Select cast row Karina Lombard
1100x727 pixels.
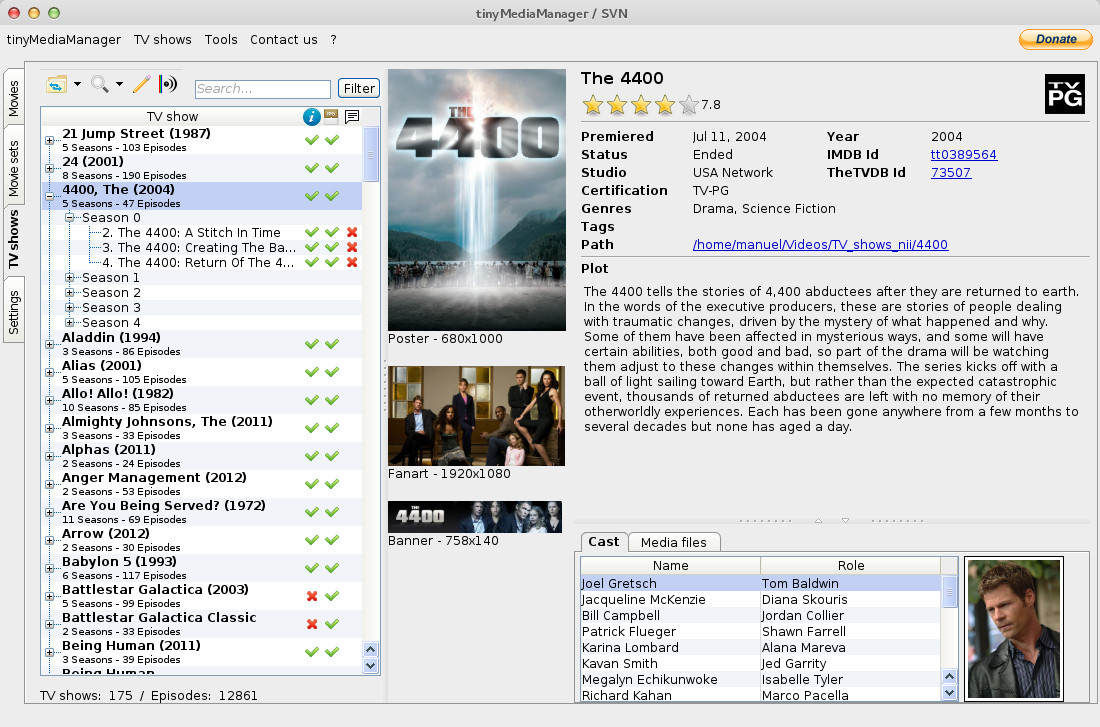(760, 647)
